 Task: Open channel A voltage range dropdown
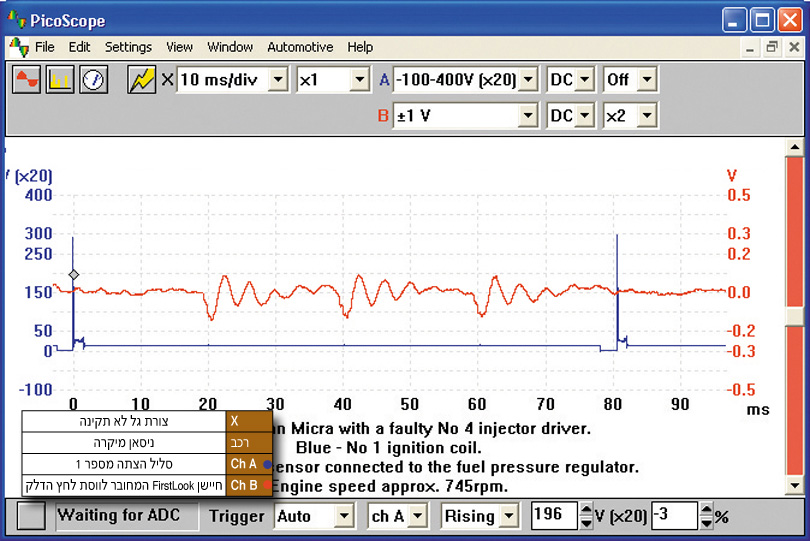click(528, 80)
